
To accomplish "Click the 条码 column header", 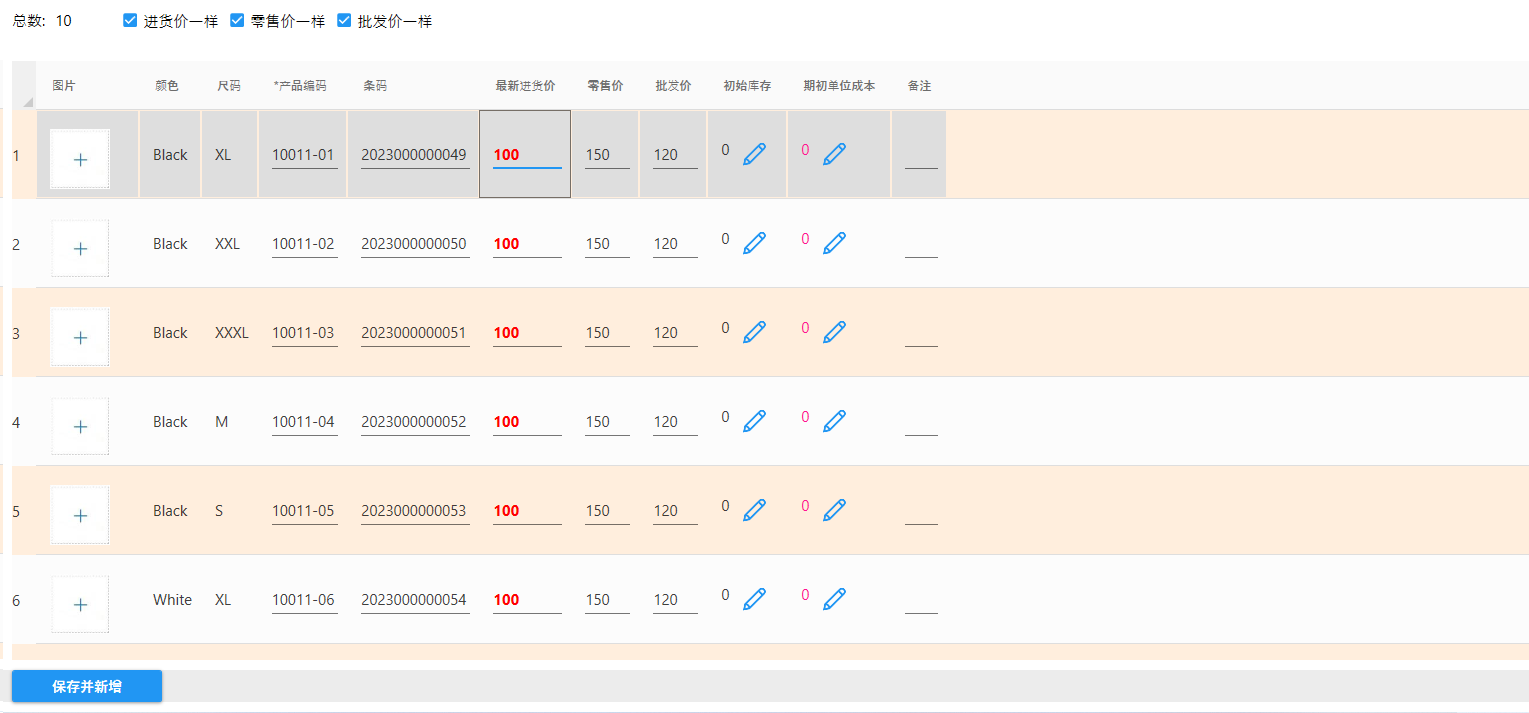I will click(x=375, y=86).
